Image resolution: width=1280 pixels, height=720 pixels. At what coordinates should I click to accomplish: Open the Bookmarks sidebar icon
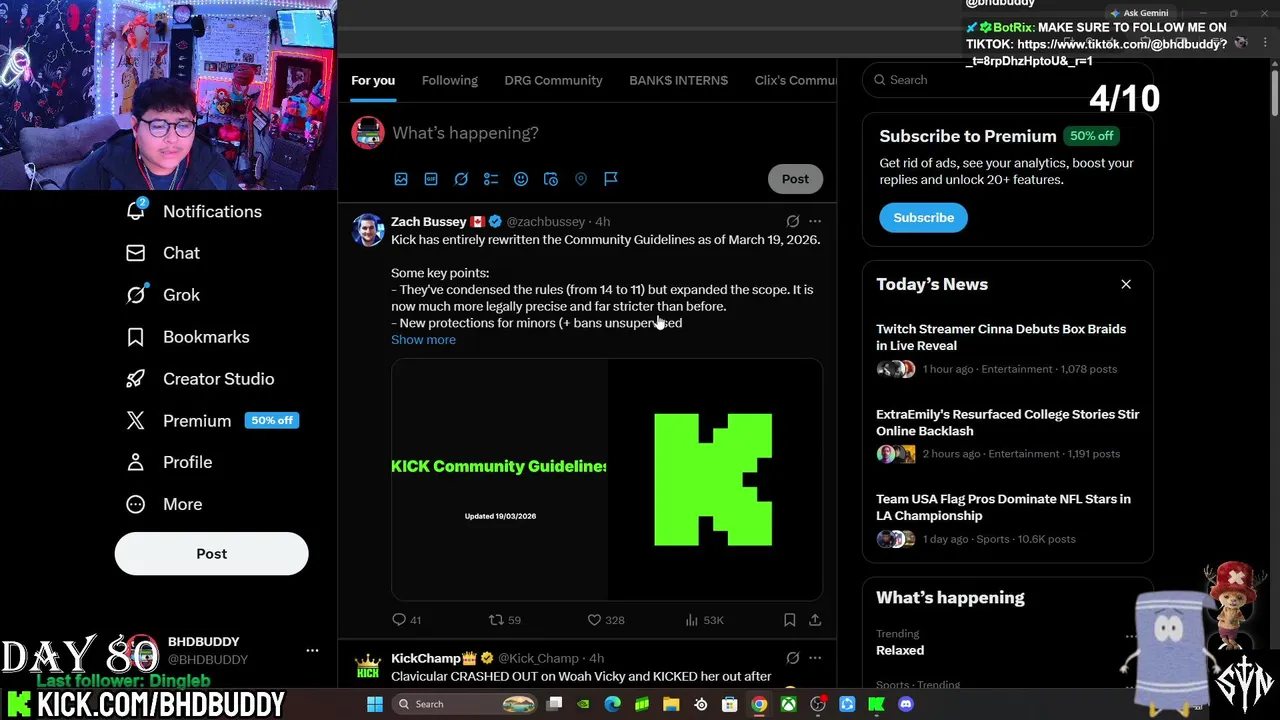click(x=136, y=337)
